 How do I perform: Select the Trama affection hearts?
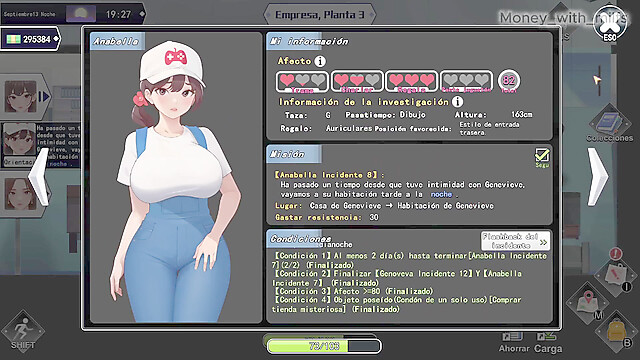click(x=302, y=81)
